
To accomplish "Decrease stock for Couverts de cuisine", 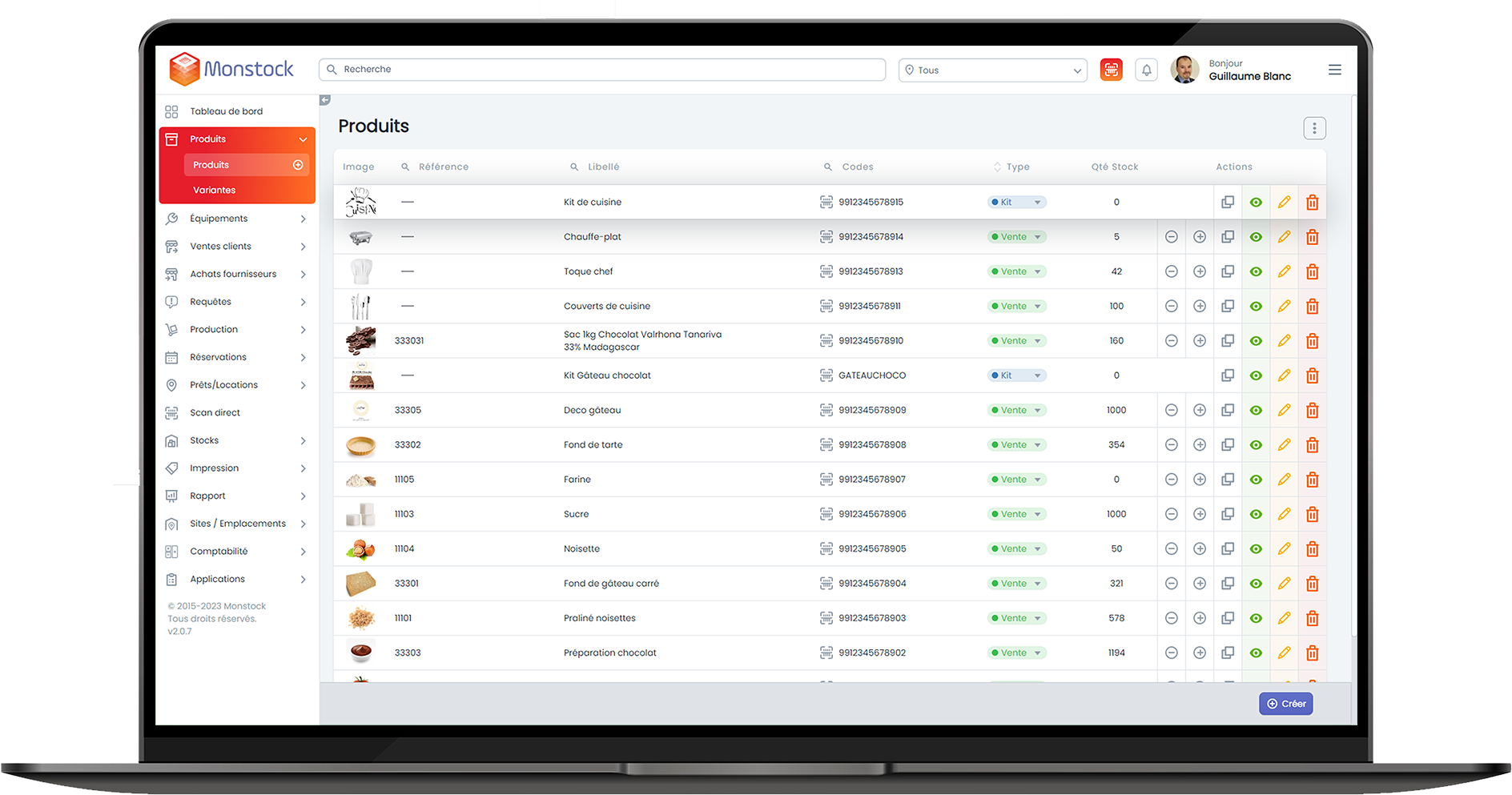I will tap(1171, 306).
